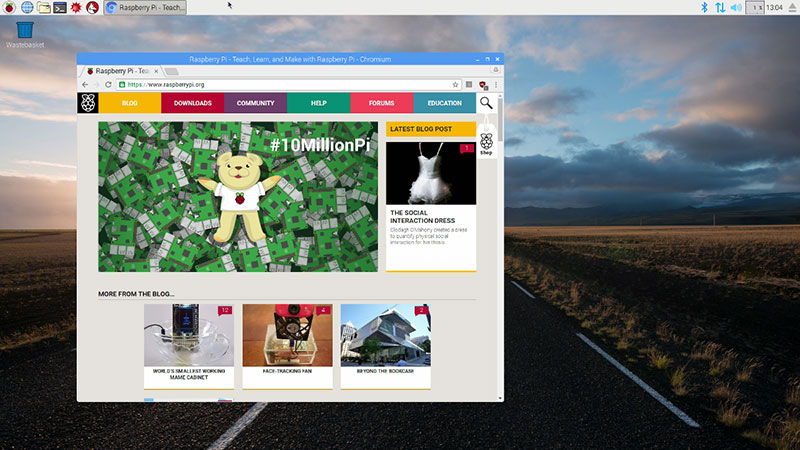Open the volume control in the system tray
The height and width of the screenshot is (450, 800).
point(736,7)
